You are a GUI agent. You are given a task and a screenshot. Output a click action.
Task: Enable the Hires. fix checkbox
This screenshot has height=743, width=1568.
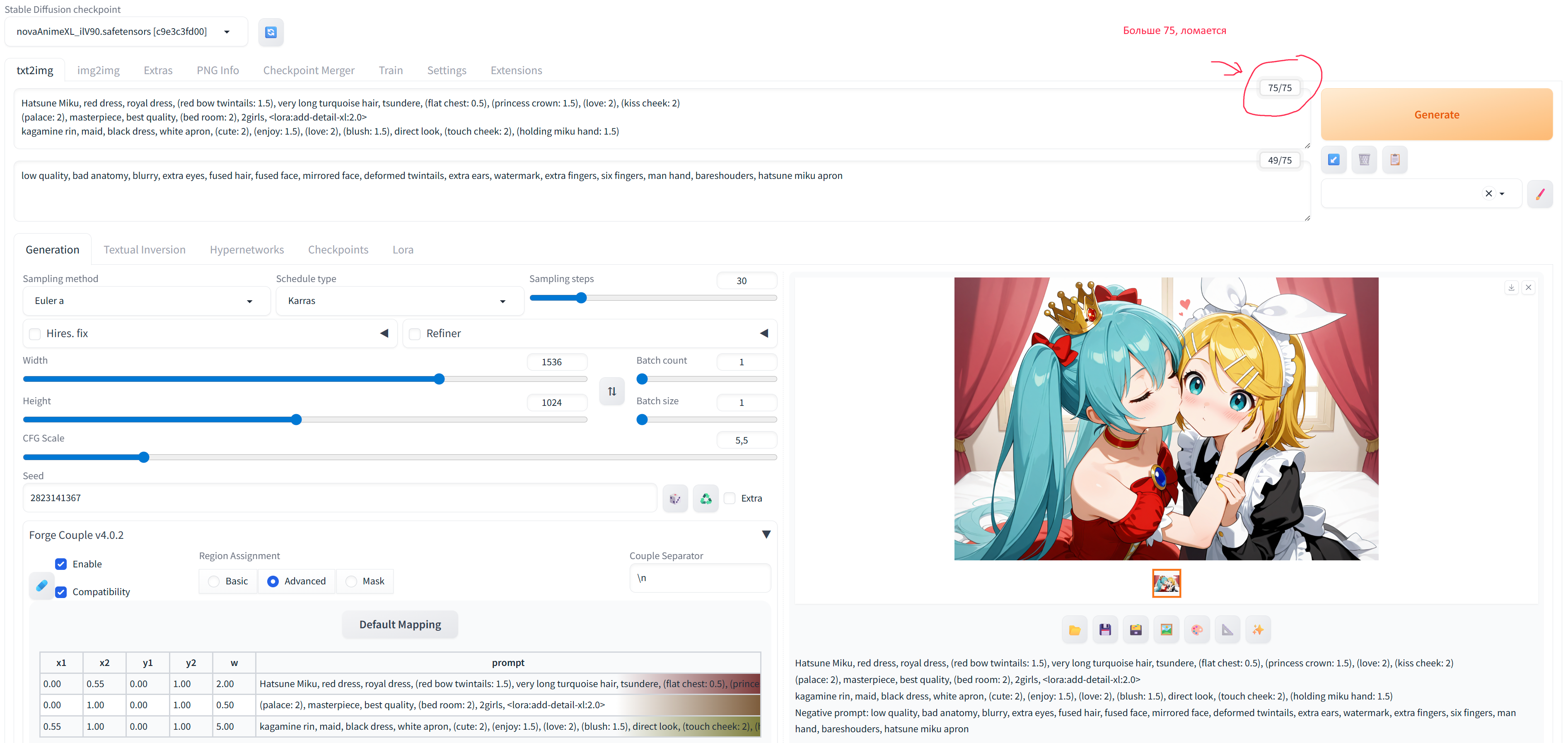point(35,333)
